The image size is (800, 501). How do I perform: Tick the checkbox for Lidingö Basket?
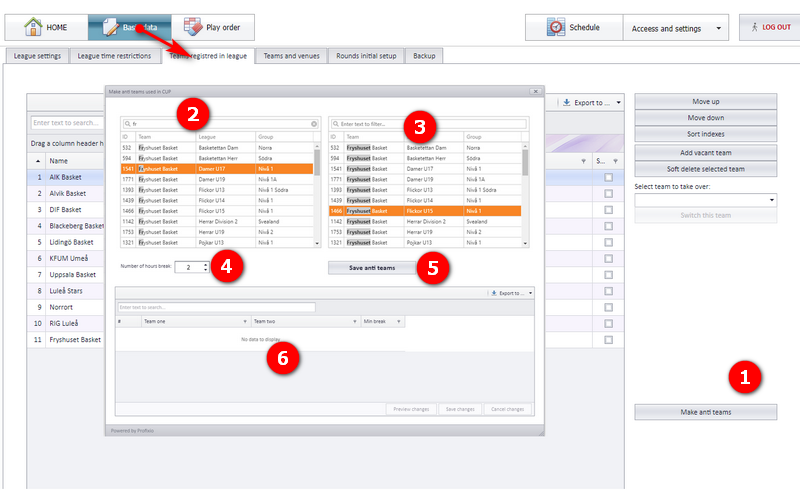[608, 242]
